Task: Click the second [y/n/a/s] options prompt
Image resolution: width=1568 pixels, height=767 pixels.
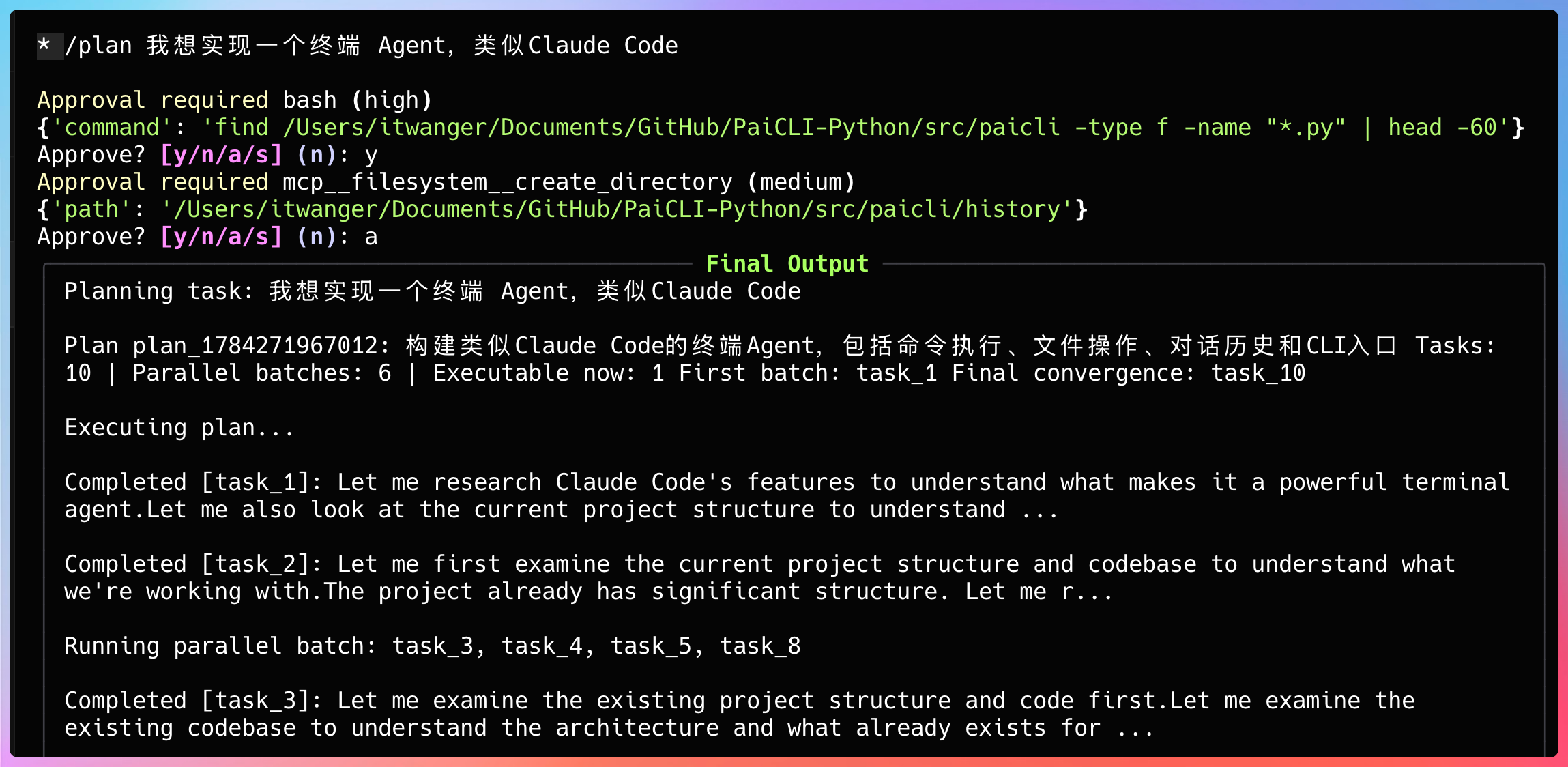Action: click(221, 237)
